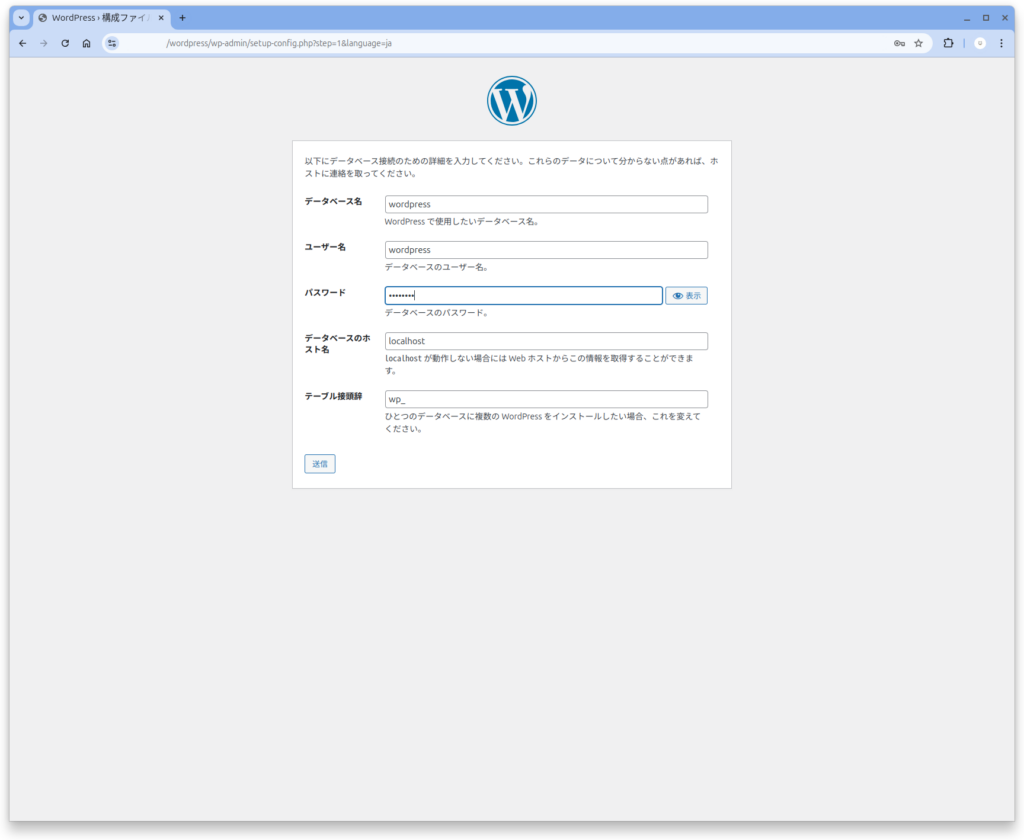Open the Extensions puzzle icon
This screenshot has width=1024, height=840.
click(x=948, y=43)
